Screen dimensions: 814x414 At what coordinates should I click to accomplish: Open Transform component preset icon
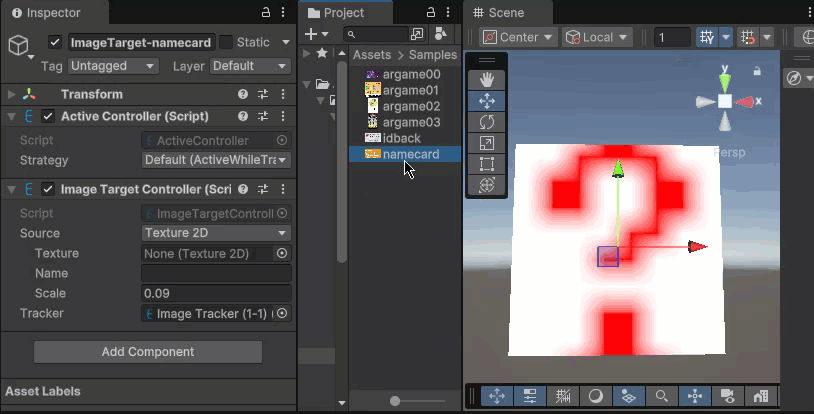click(263, 94)
